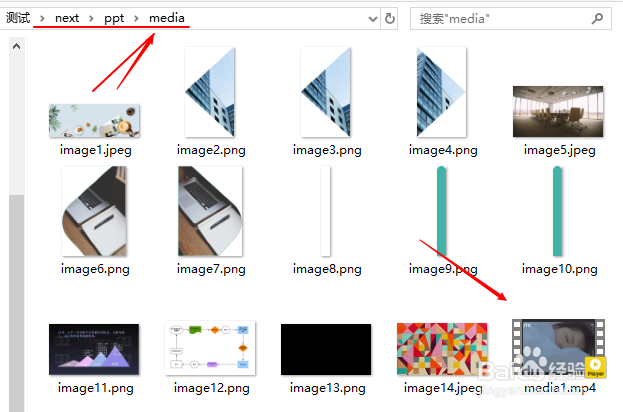This screenshot has width=623, height=412.
Task: Select the image3.png thumbnail
Action: tap(326, 92)
